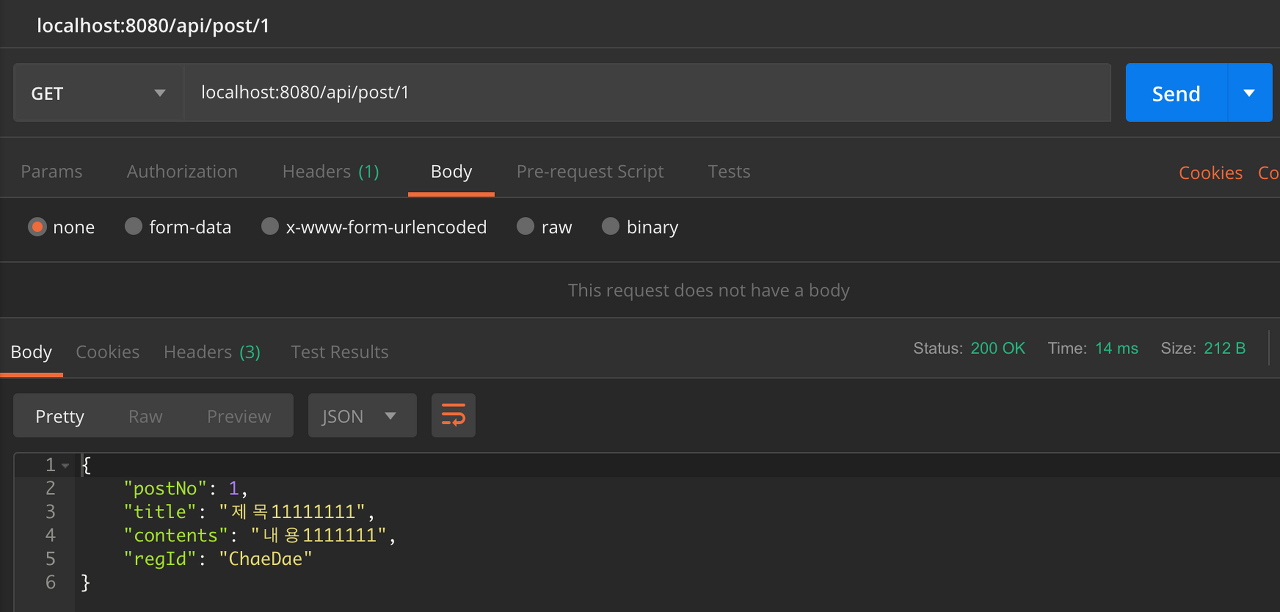Open the Test Results tab
Image resolution: width=1280 pixels, height=612 pixels.
340,351
